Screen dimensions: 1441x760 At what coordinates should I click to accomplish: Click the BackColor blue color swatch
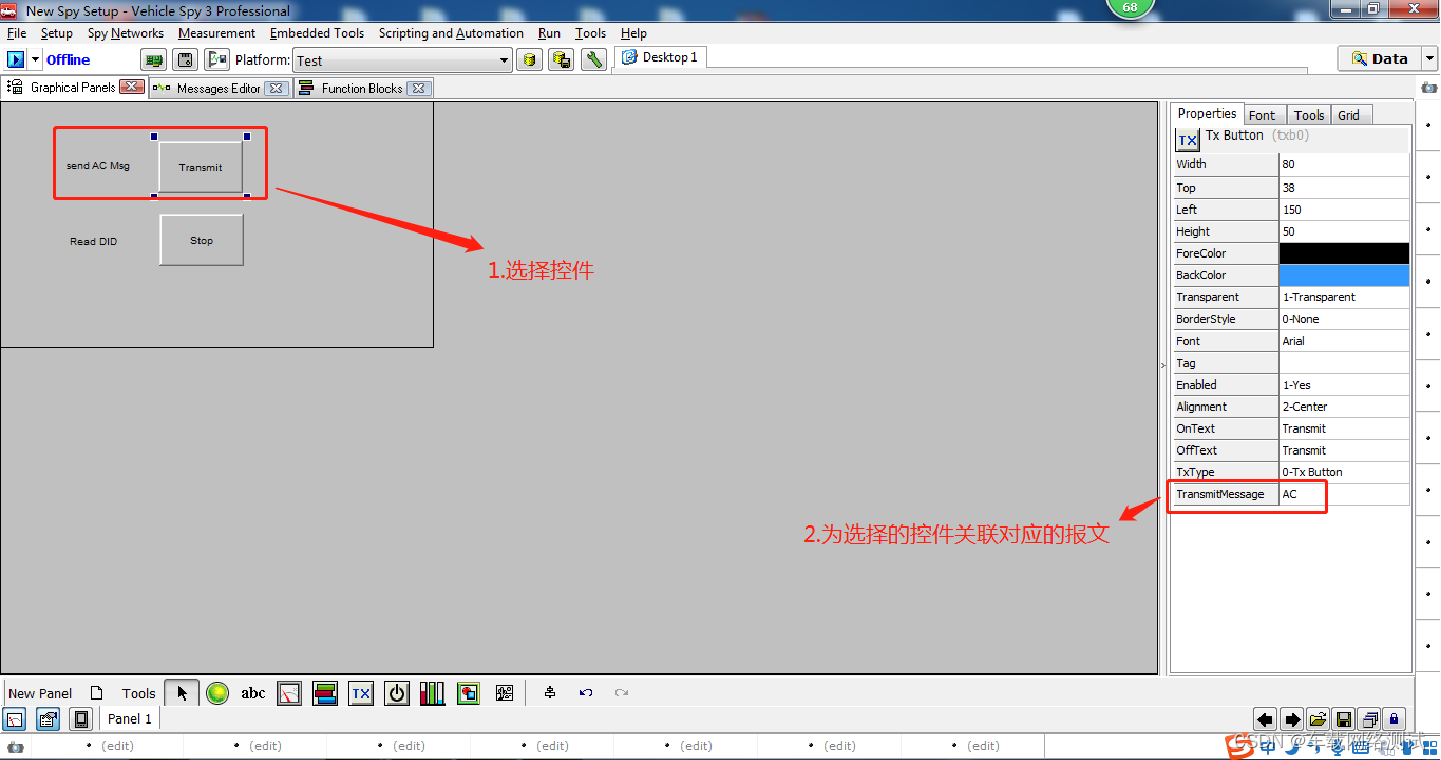coord(1344,275)
